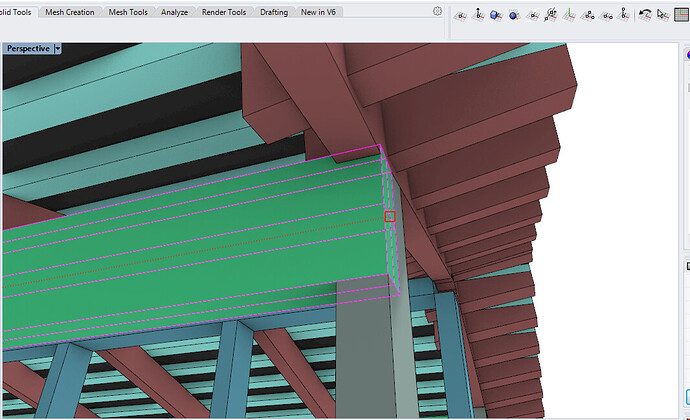Open the toolbar options gear
690x420 pixels.
point(437,11)
